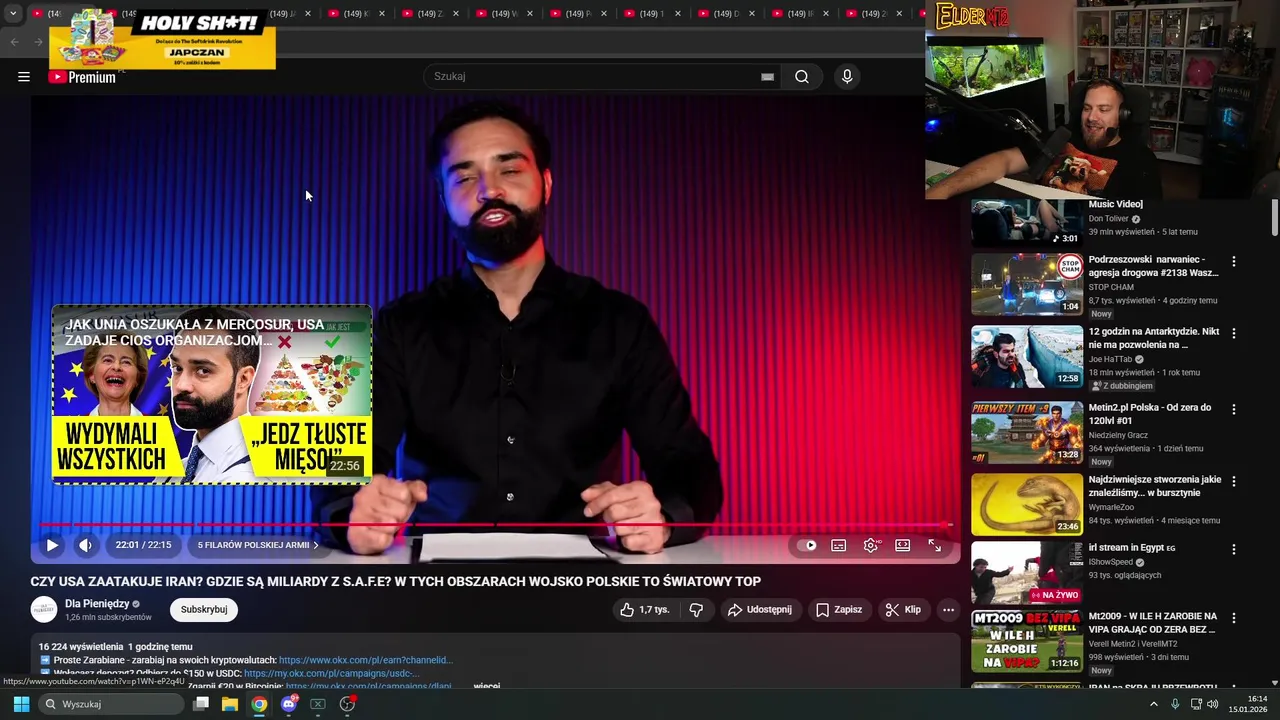Switch to the '(149) W' browser tab
Image resolution: width=1280 pixels, height=720 pixels.
coord(503,14)
